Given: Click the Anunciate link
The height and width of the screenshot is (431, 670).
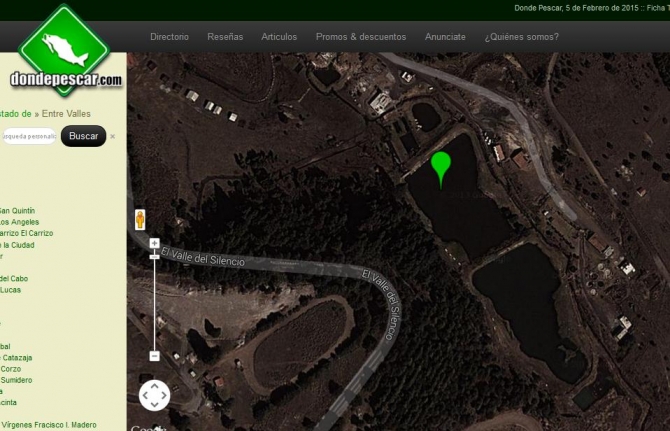Looking at the screenshot, I should pos(445,37).
